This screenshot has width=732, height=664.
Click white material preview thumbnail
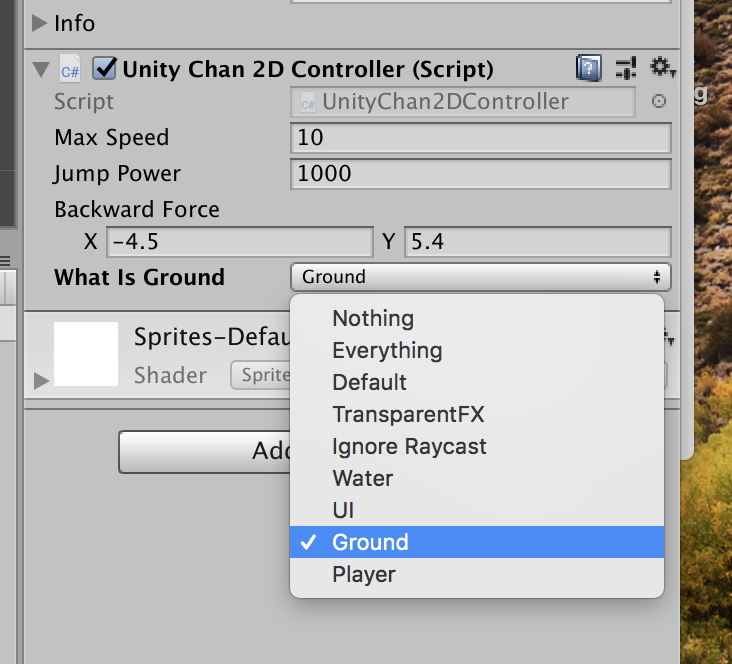(86, 353)
